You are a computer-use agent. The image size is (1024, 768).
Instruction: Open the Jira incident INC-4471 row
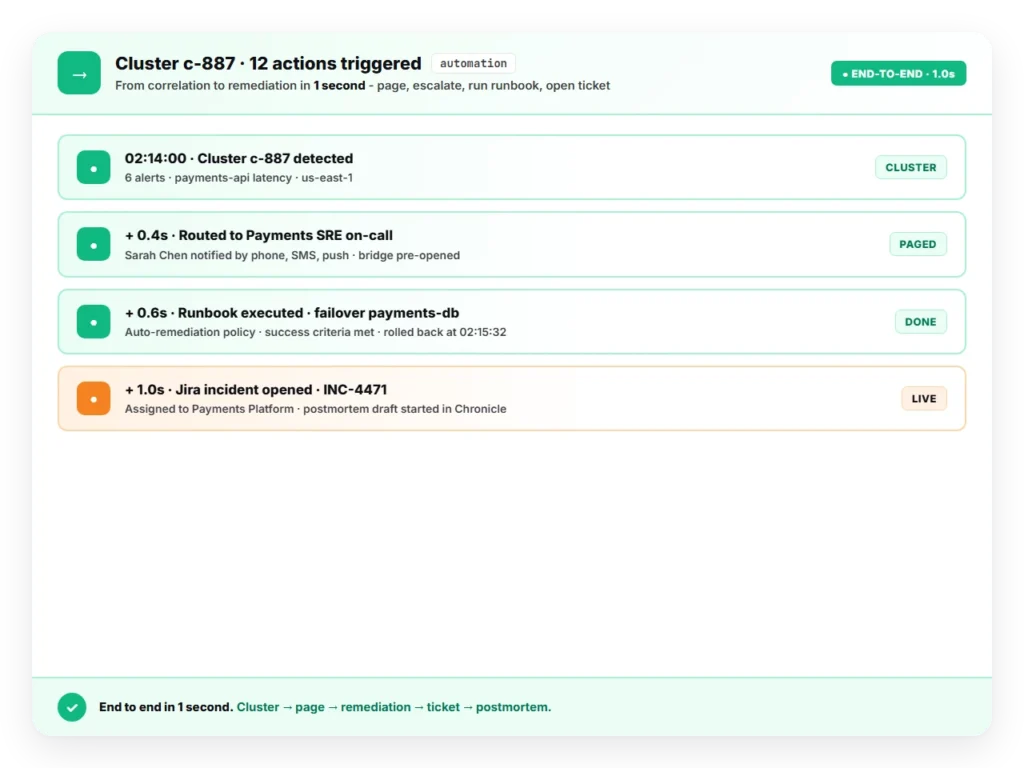click(x=511, y=398)
